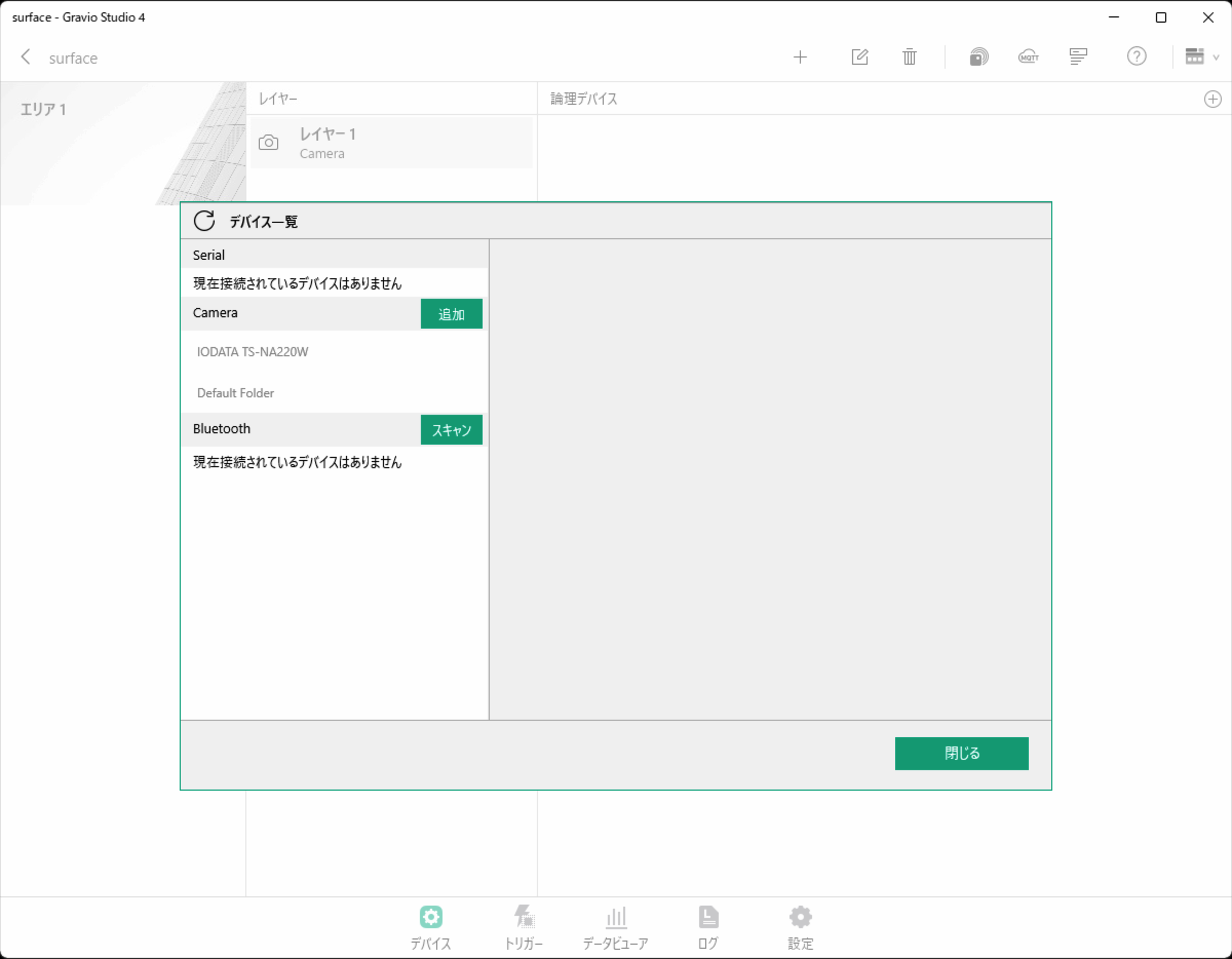
Task: Select the レイヤー 1 Camera layer
Action: point(392,143)
